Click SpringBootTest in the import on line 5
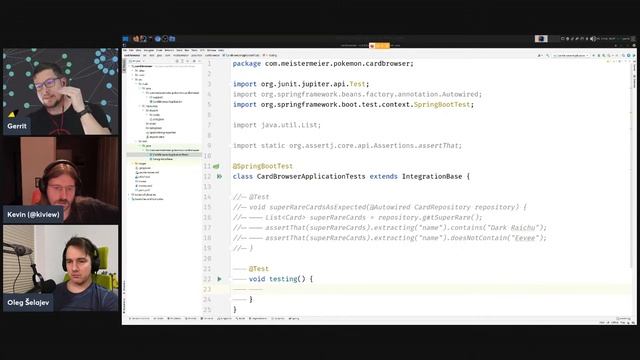The image size is (640, 360). [442, 104]
